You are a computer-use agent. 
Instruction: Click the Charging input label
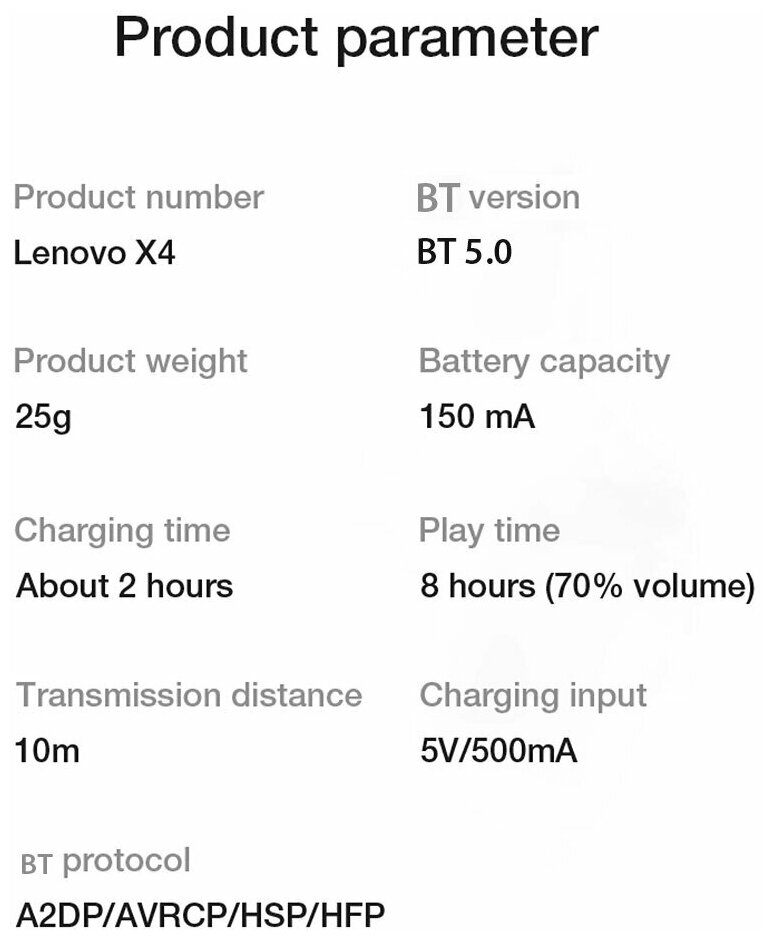coord(533,694)
